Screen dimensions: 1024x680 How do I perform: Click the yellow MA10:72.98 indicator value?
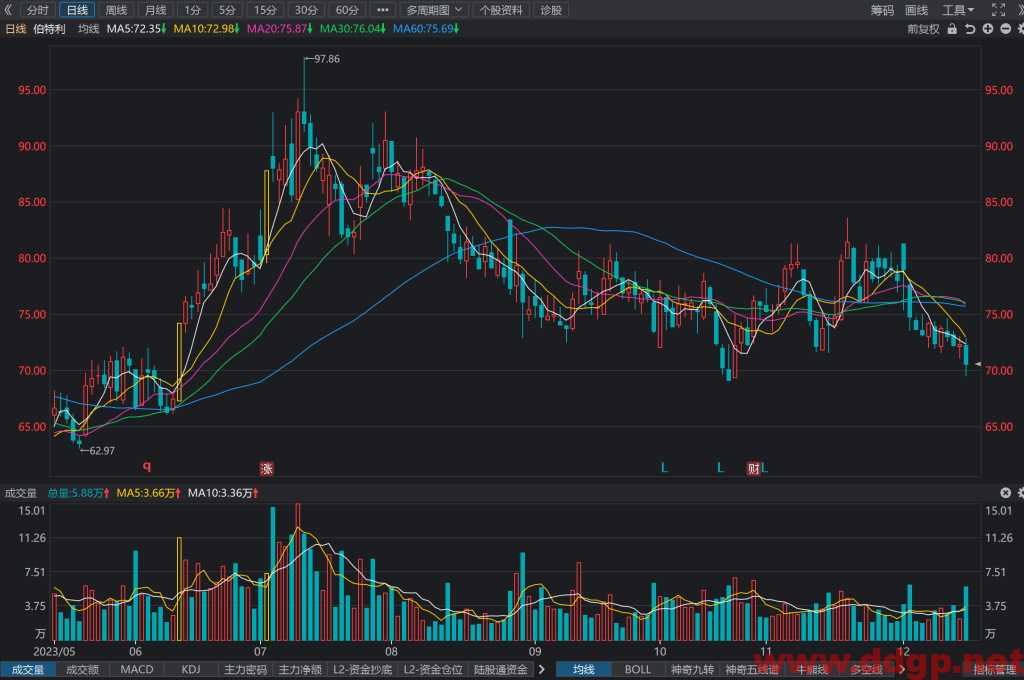tap(206, 29)
